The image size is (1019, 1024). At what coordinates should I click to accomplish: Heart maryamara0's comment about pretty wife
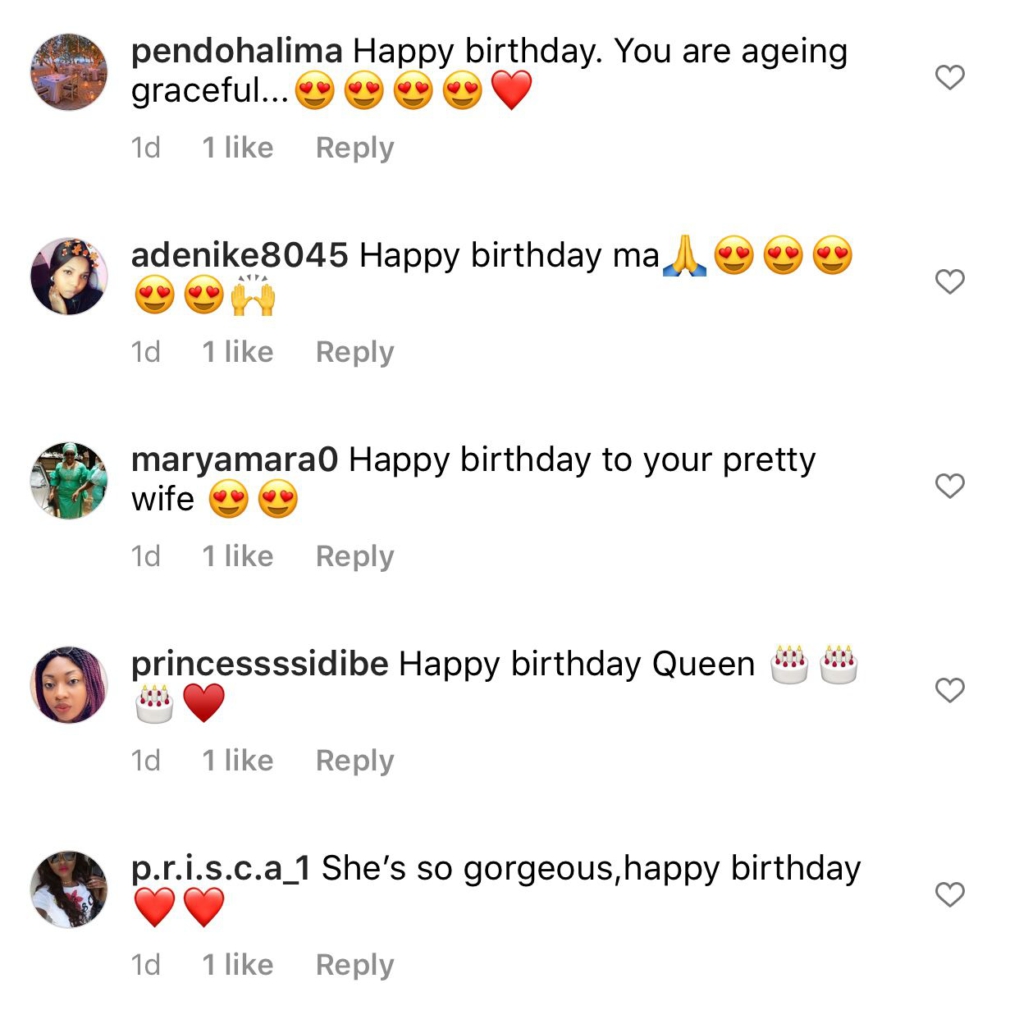[949, 486]
